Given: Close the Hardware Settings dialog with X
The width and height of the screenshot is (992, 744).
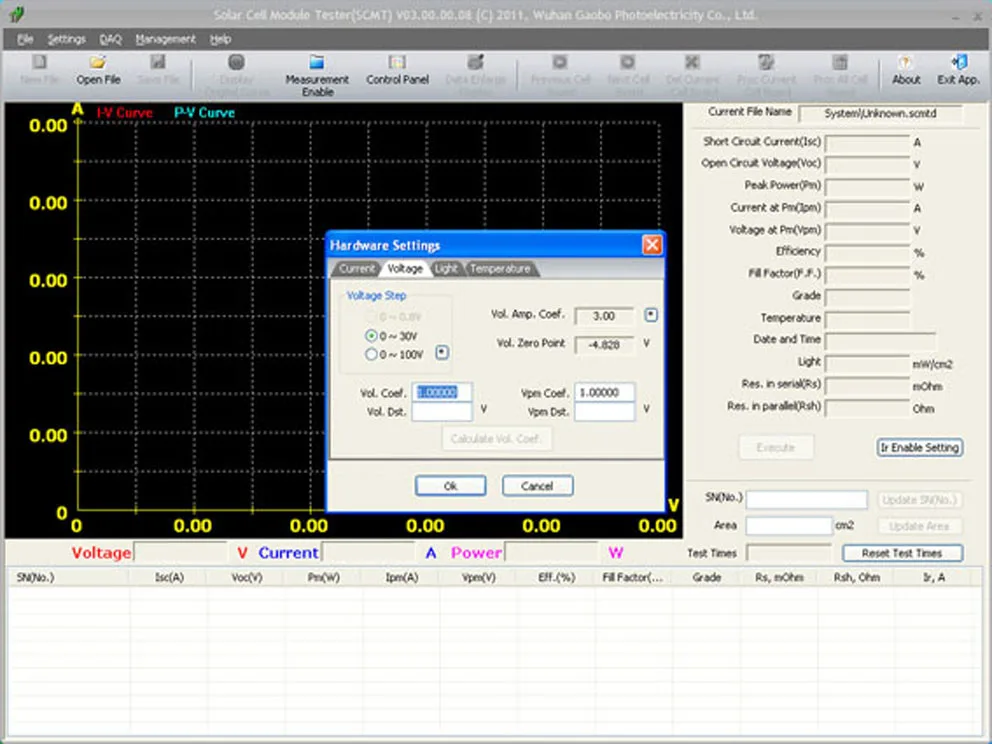Looking at the screenshot, I should tap(651, 245).
